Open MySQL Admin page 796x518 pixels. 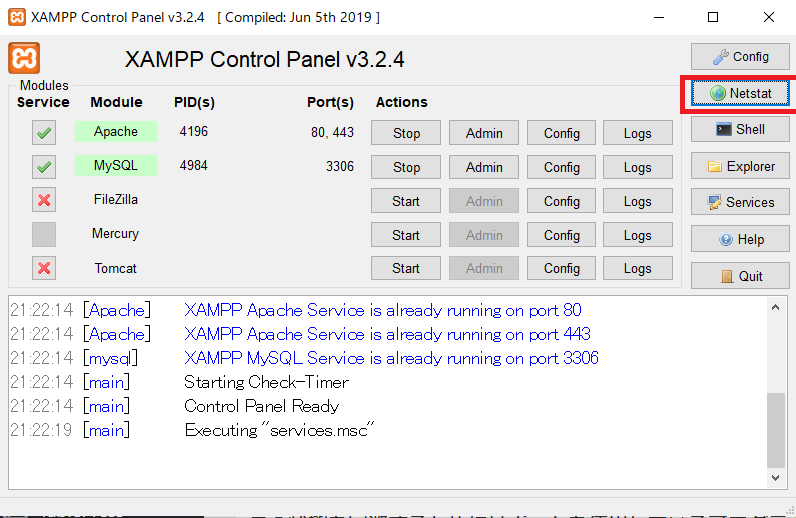pyautogui.click(x=484, y=167)
